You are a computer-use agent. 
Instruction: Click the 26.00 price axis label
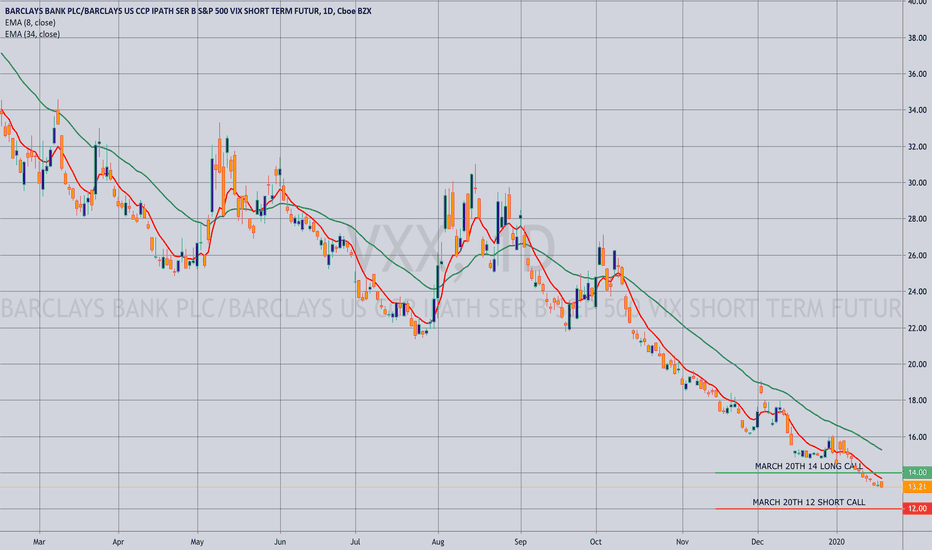917,256
